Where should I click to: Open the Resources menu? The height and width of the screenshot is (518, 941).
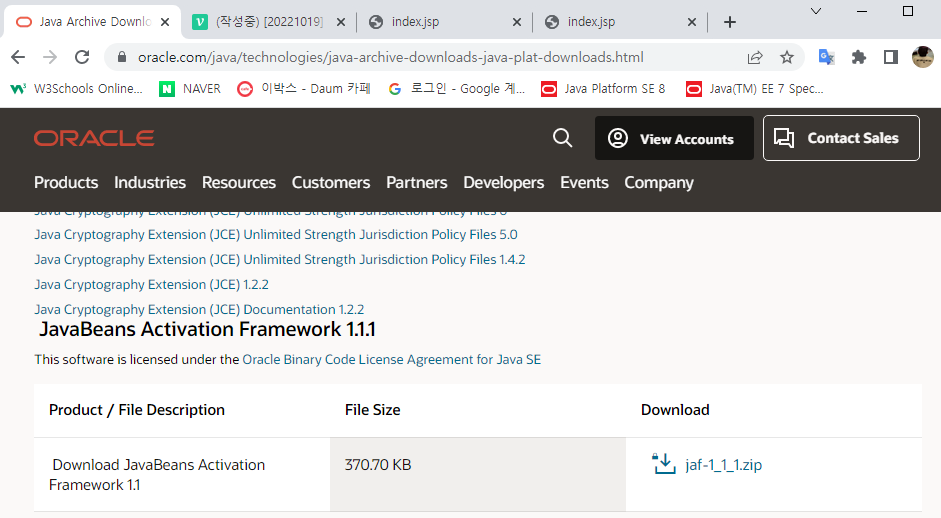239,182
